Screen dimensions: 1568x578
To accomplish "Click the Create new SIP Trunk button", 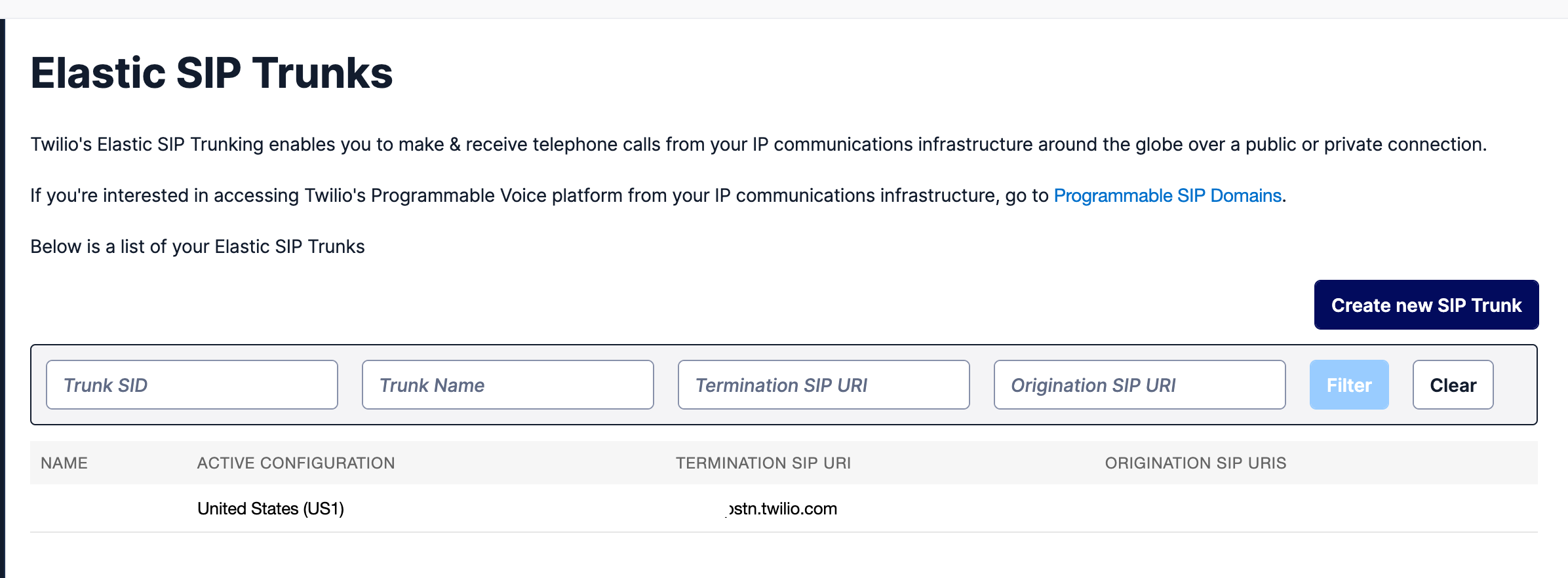I will coord(1426,305).
